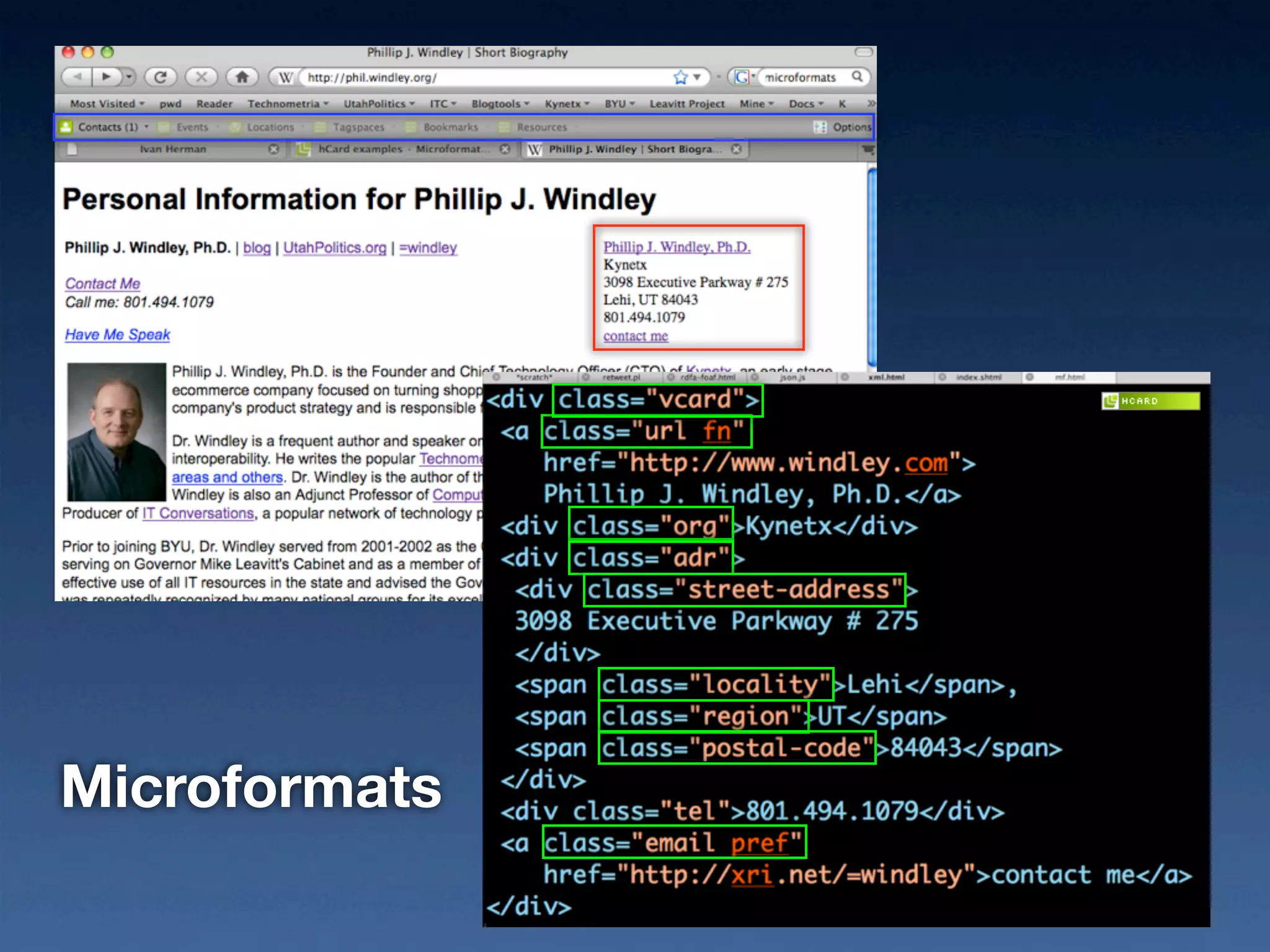This screenshot has width=1270, height=952.
Task: Switch to the index.shtml editor tab
Action: [979, 377]
